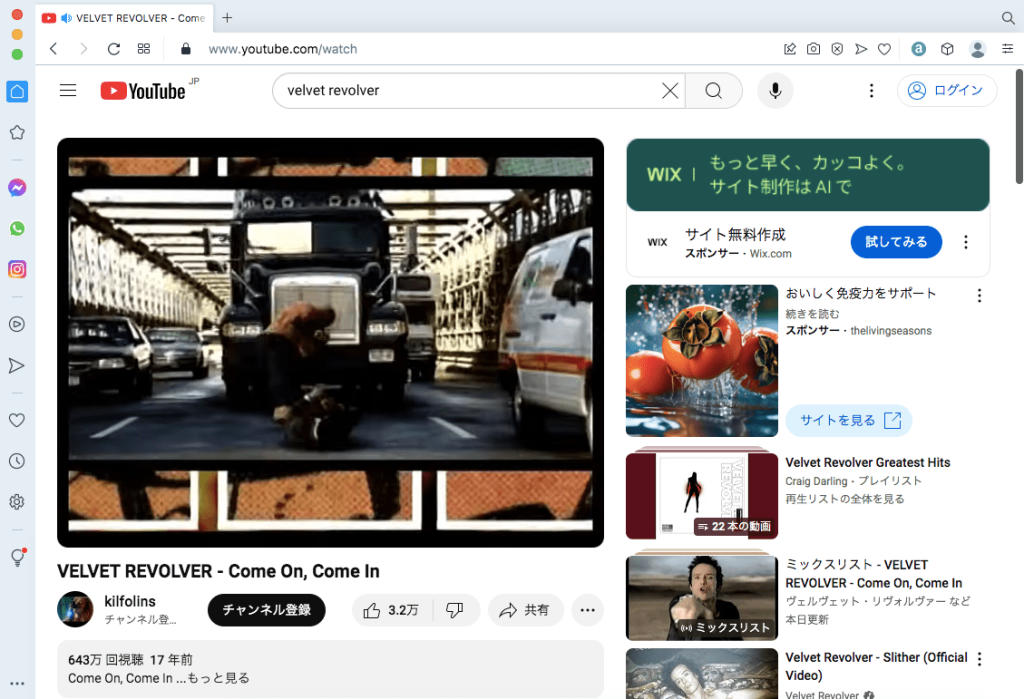Click the ad blocker shield icon
Image resolution: width=1024 pixels, height=699 pixels.
(x=837, y=49)
